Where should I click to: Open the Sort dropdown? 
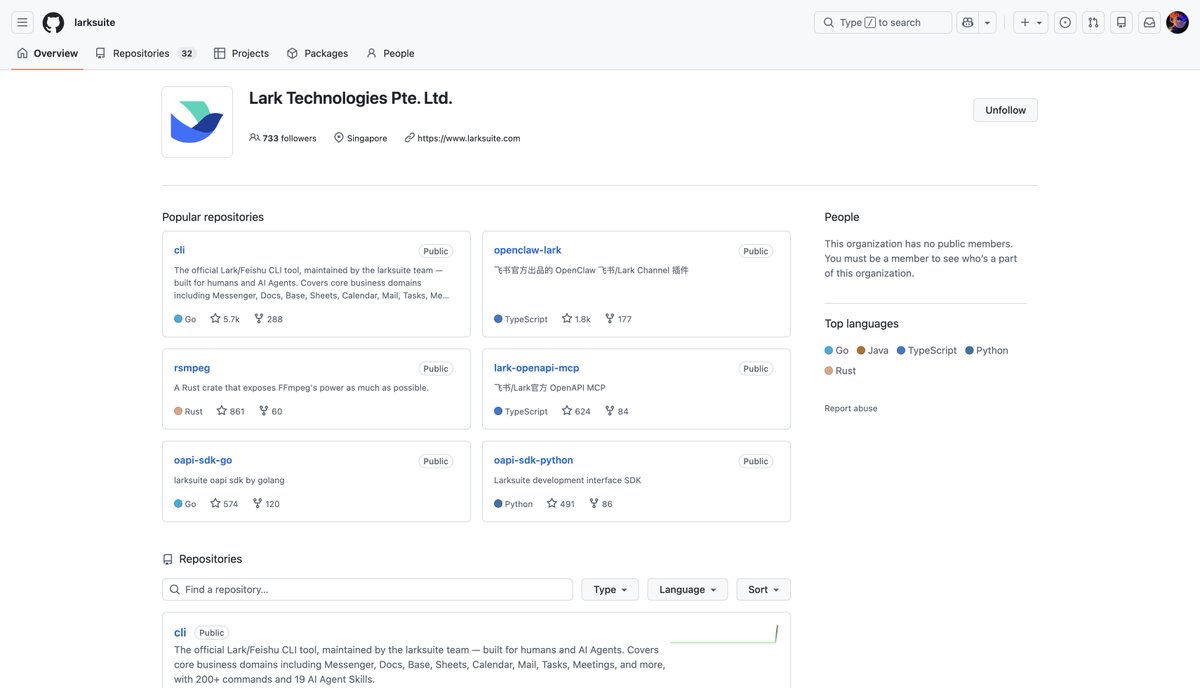pyautogui.click(x=763, y=589)
